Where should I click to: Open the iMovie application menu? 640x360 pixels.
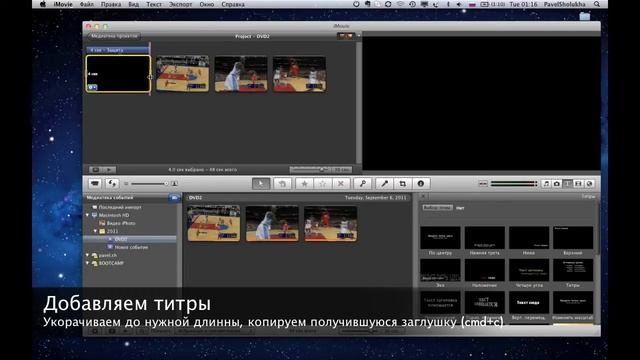[x=63, y=4]
